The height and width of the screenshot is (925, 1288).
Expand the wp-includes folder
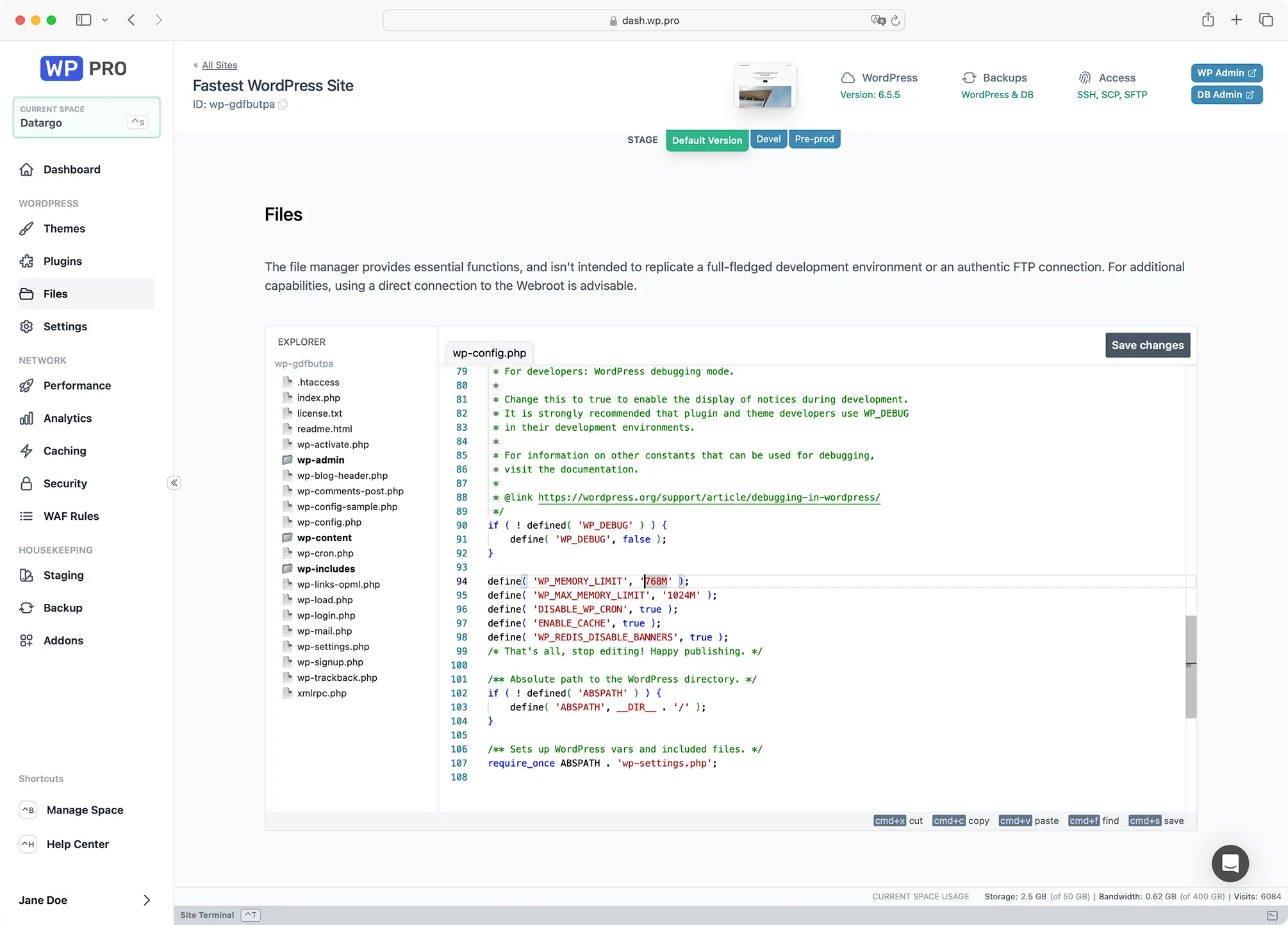326,569
